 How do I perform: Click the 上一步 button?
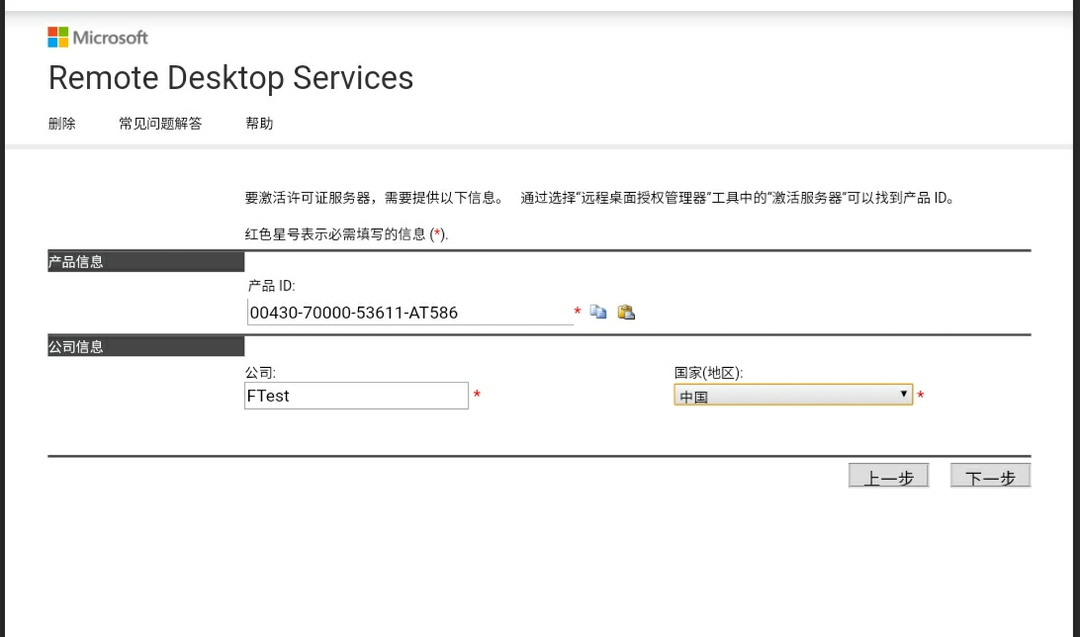[x=889, y=476]
